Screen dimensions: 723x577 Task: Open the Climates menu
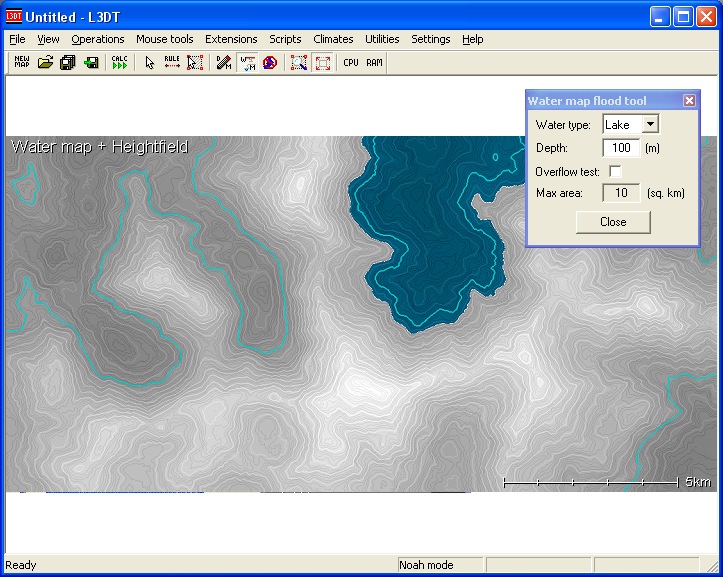pyautogui.click(x=333, y=39)
